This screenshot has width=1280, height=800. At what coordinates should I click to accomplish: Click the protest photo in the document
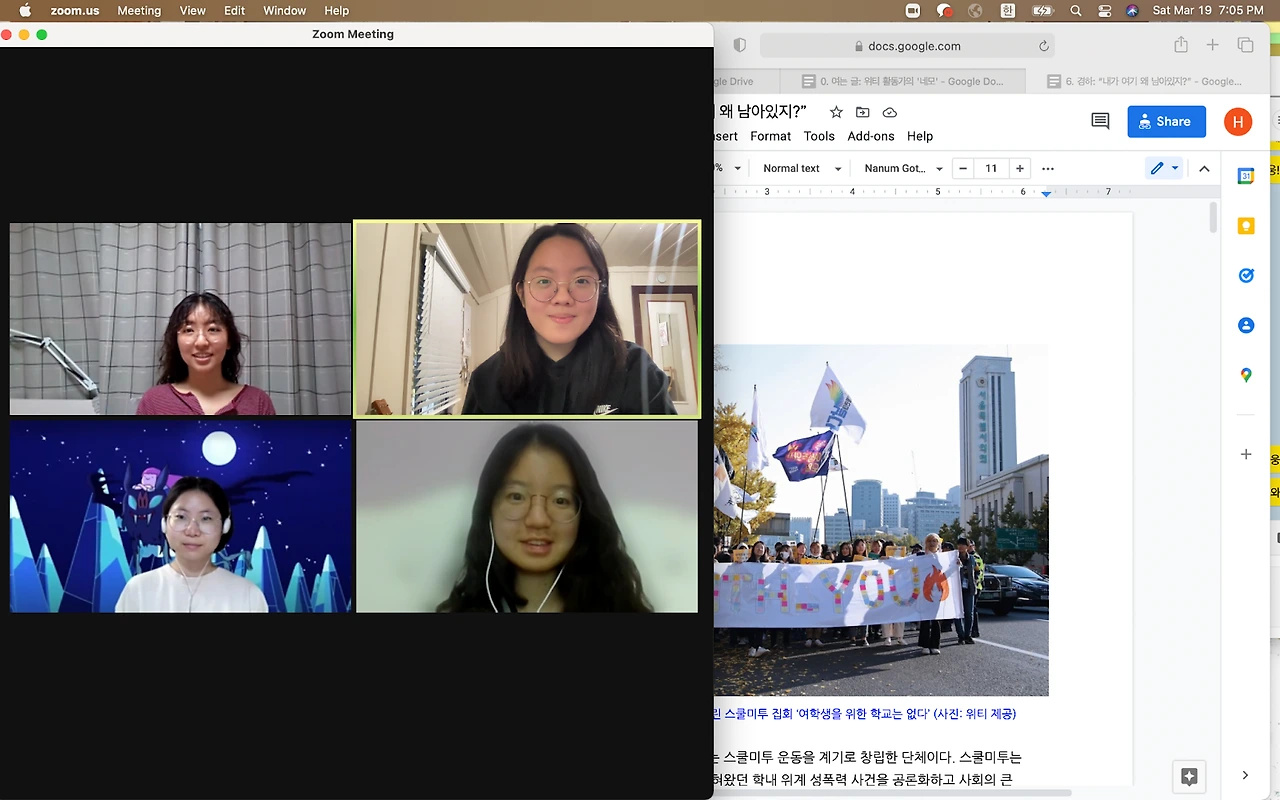click(x=881, y=520)
